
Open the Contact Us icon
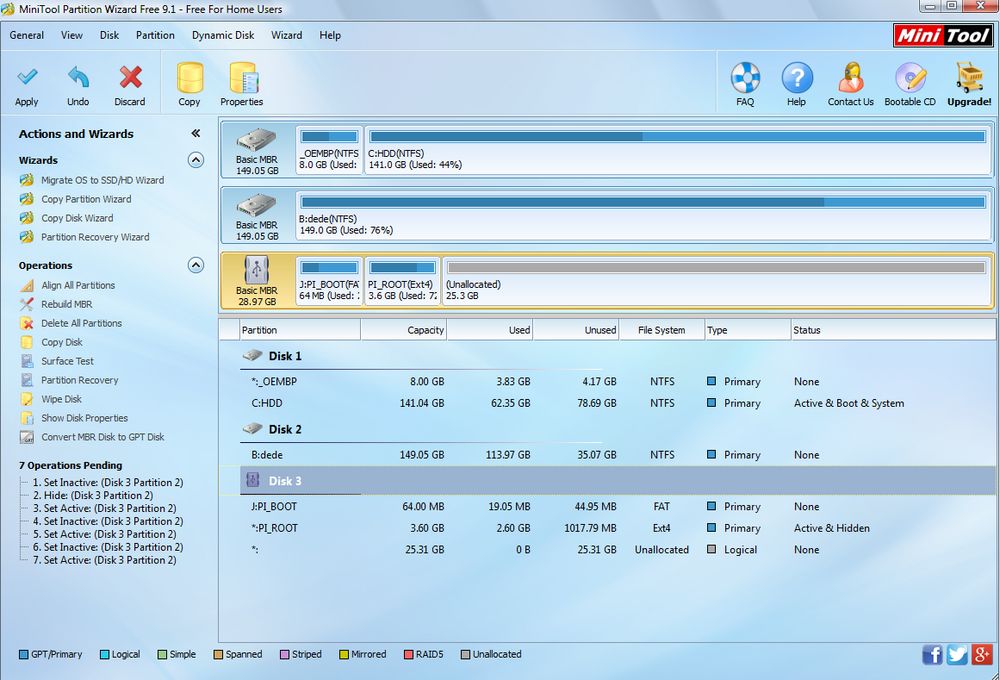pyautogui.click(x=851, y=78)
